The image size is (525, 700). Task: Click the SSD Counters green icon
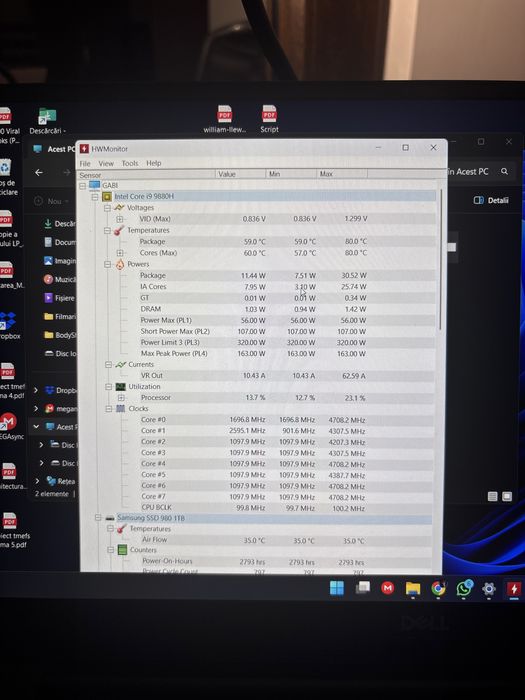pyautogui.click(x=122, y=550)
